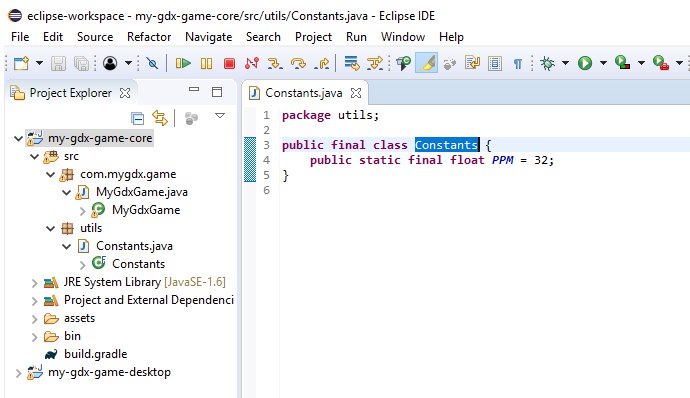Open the Coverage dropdown arrow
The width and height of the screenshot is (690, 398).
tap(641, 63)
